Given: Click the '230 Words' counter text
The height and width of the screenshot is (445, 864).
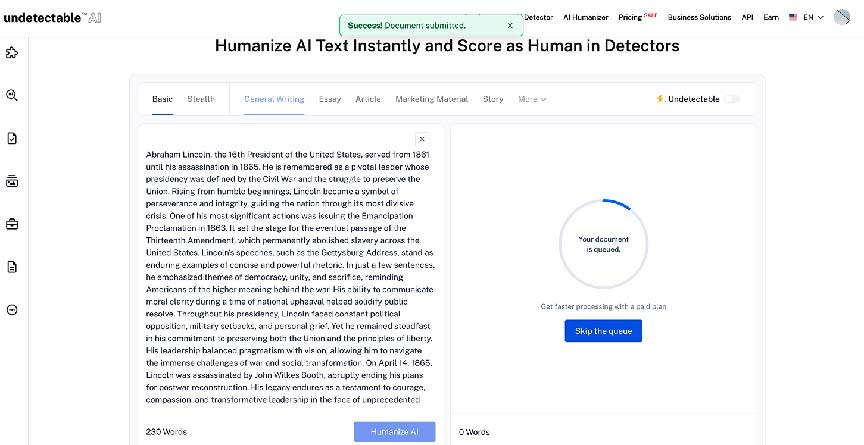Looking at the screenshot, I should 166,432.
